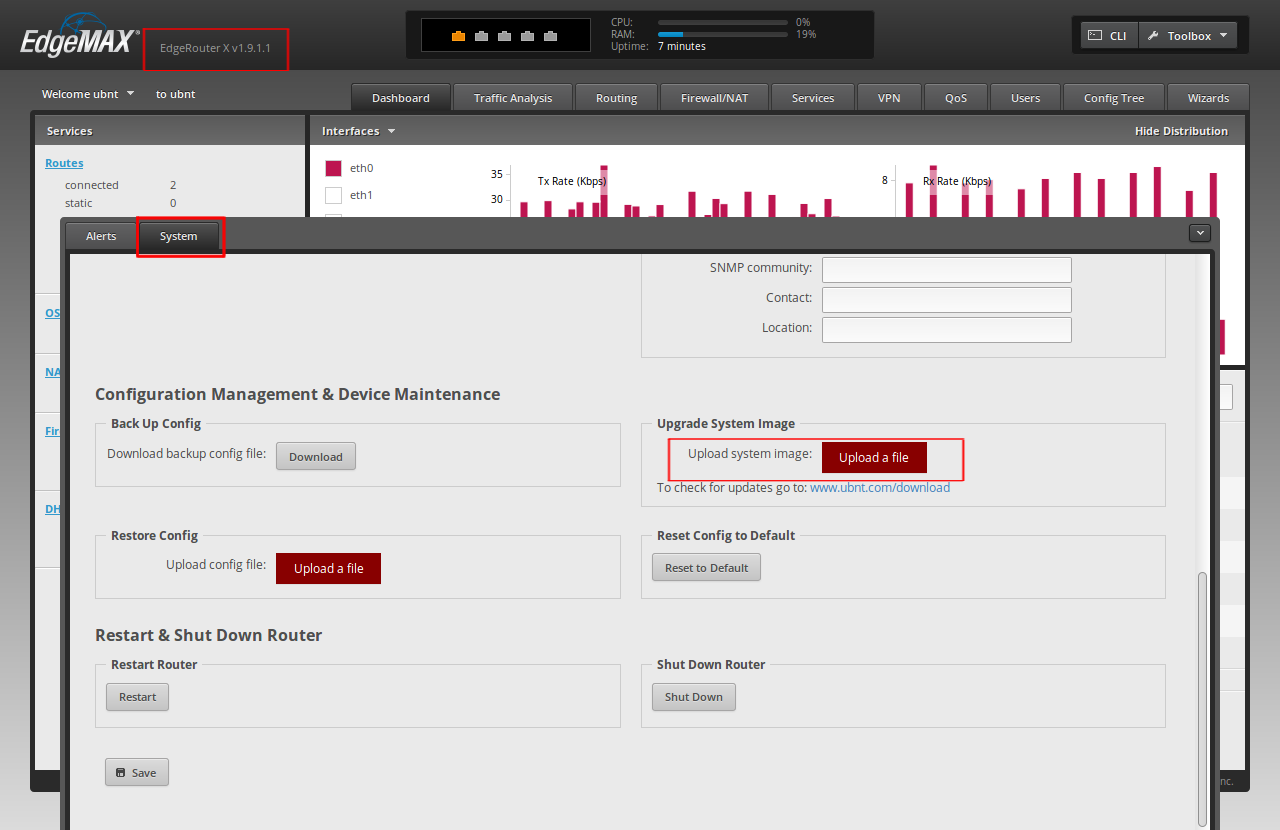The width and height of the screenshot is (1280, 830).
Task: Click the System panel vertical scrollbar
Action: [1202, 700]
